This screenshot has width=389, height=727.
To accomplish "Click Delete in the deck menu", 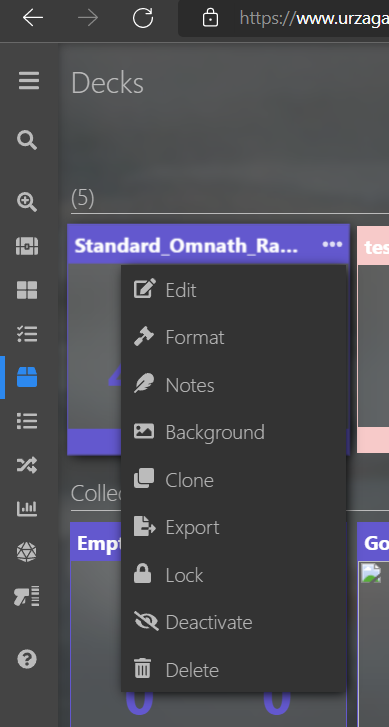I will coord(234,670).
